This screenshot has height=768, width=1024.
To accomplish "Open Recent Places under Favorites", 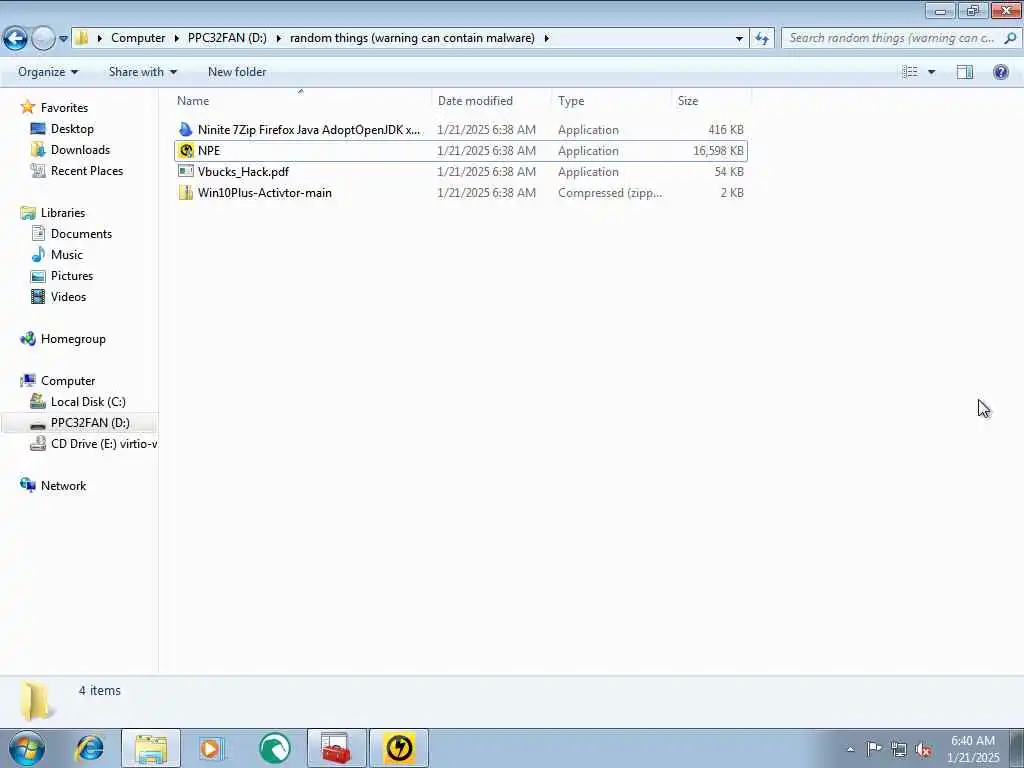I will pos(87,170).
